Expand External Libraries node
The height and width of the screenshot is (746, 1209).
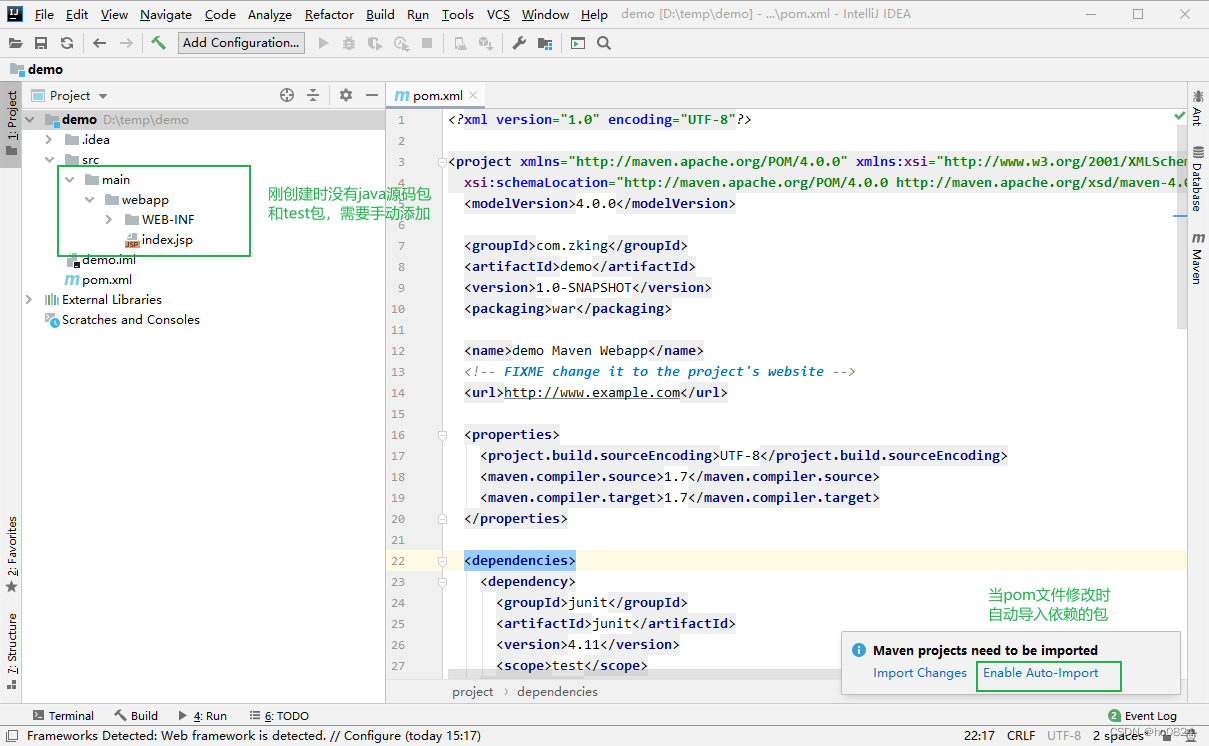30,300
